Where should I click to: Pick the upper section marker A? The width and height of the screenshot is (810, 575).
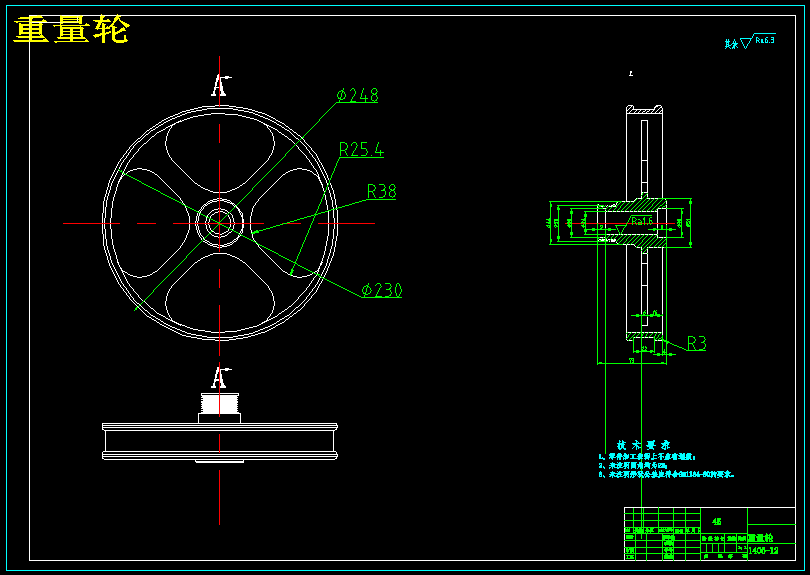coord(221,86)
